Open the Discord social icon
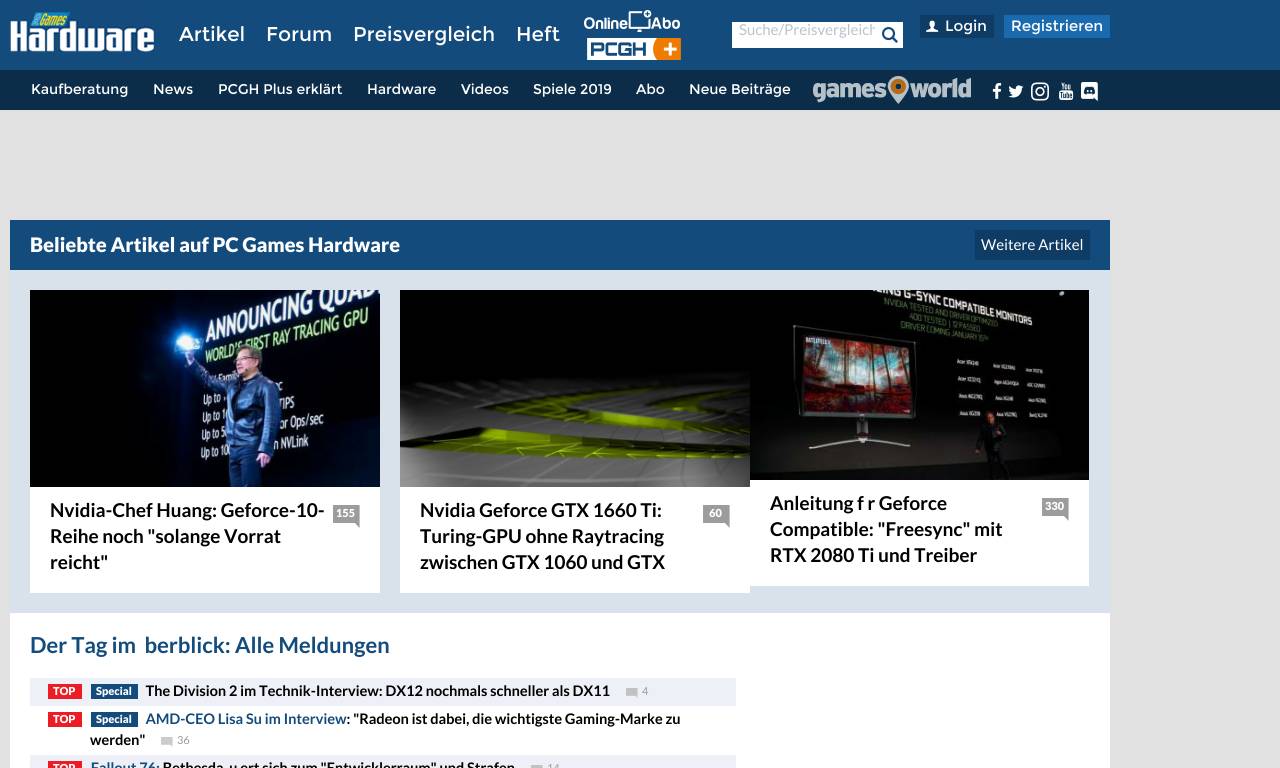This screenshot has width=1280, height=768. pos(1090,92)
